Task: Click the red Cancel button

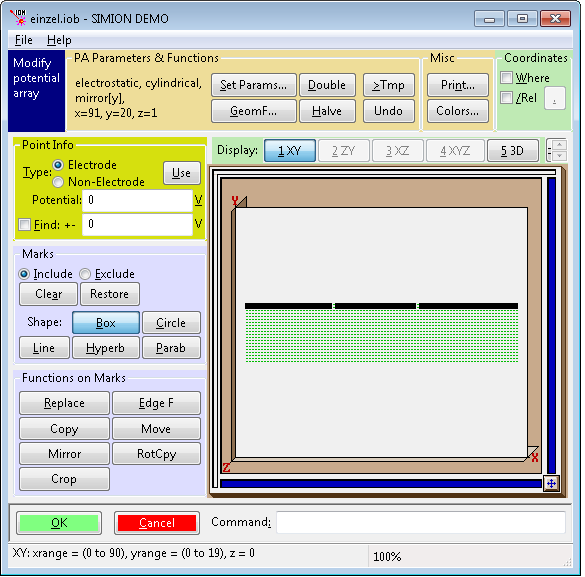Action: click(157, 523)
